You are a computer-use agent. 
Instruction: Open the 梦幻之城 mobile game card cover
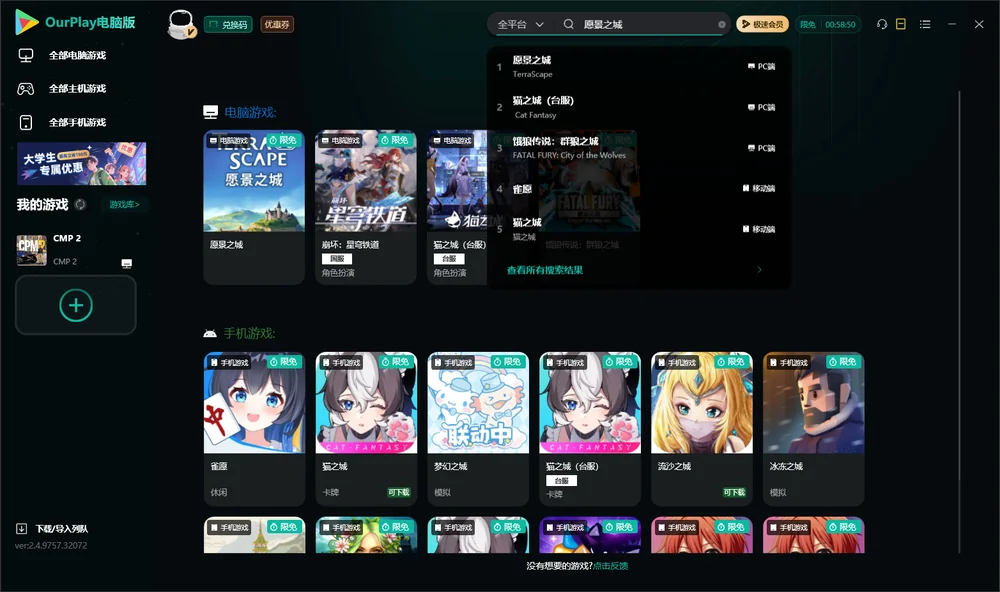point(478,403)
